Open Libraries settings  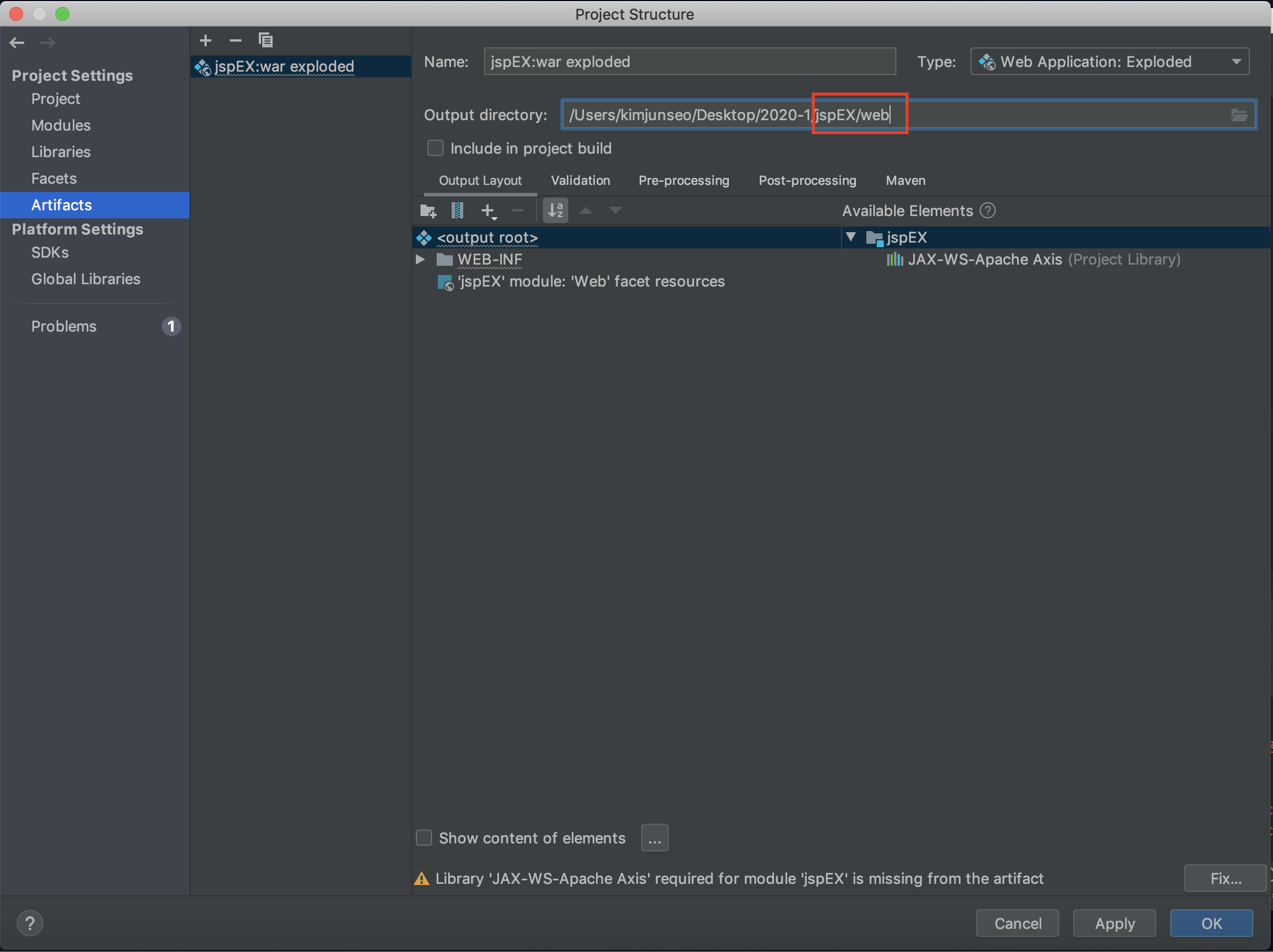coord(61,152)
